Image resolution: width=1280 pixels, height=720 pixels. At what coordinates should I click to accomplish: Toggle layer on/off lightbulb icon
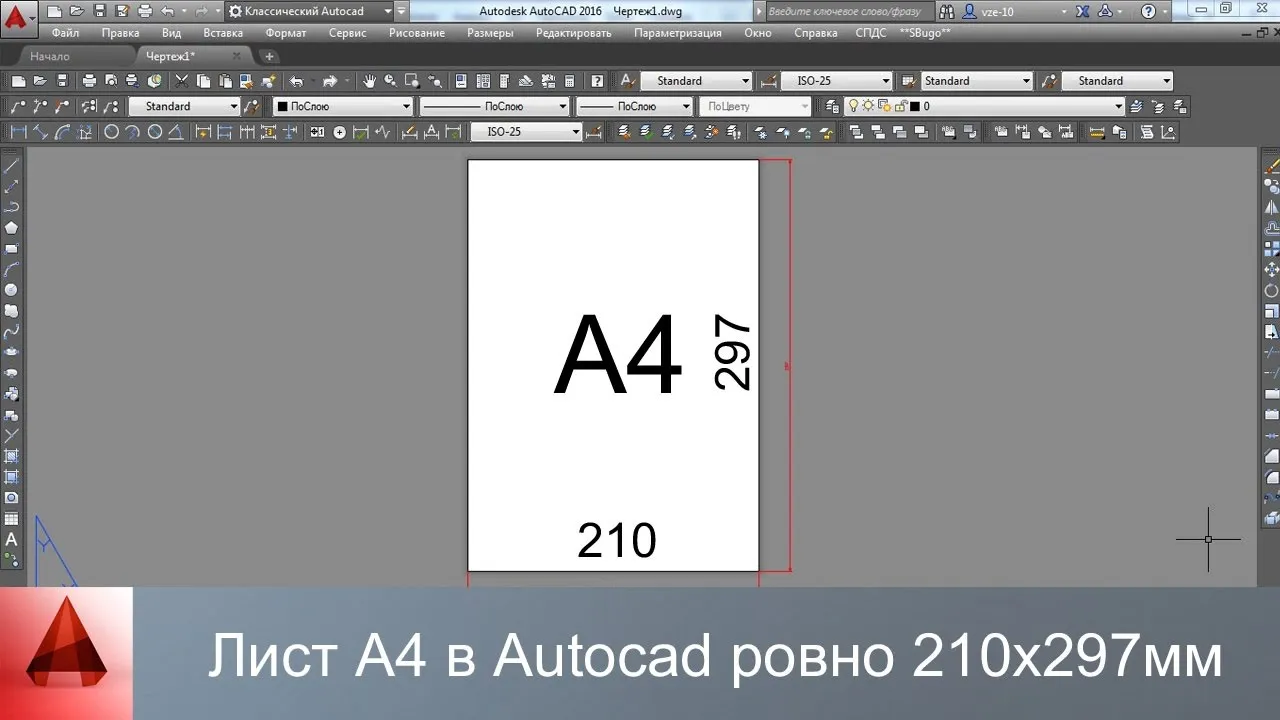(x=853, y=106)
